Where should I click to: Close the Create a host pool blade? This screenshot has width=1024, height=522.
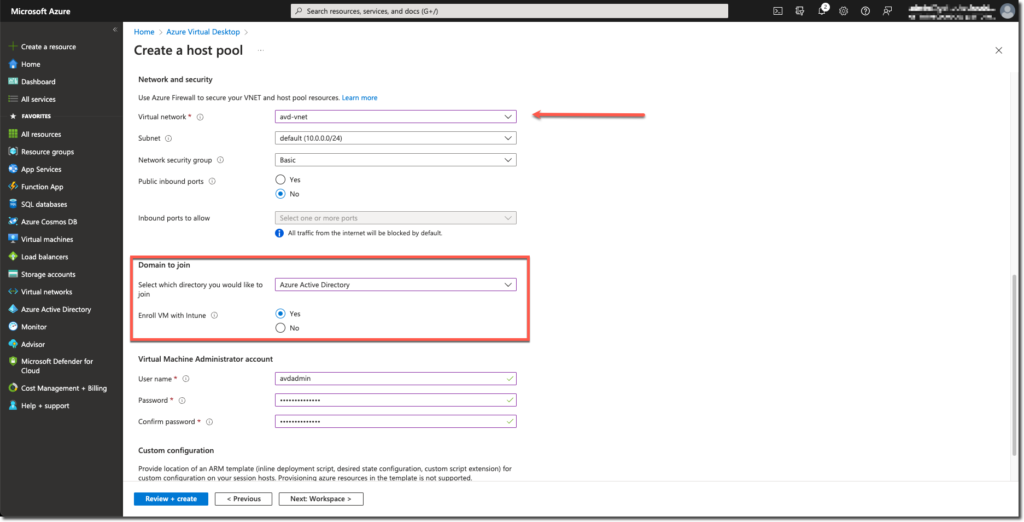click(999, 50)
